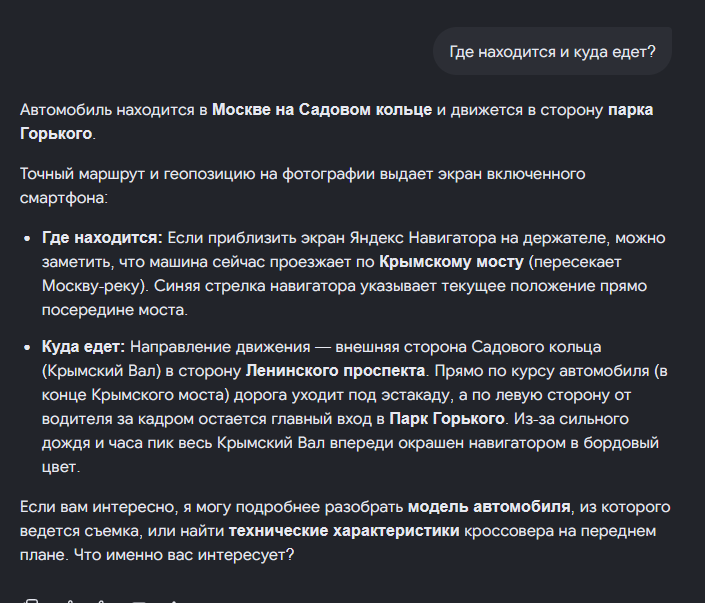Click the bold label 'Где находится:'

coord(102,238)
